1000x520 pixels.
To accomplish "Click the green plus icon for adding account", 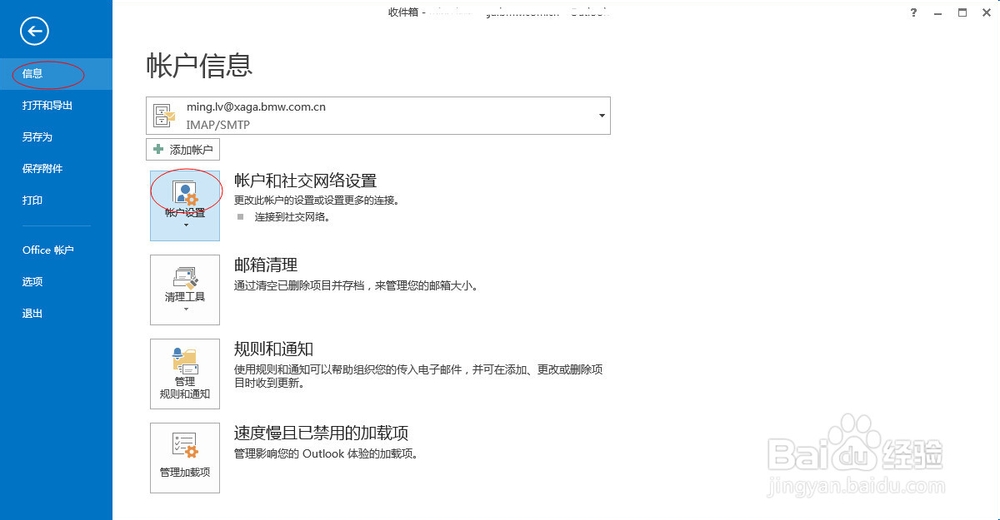I will click(x=158, y=149).
